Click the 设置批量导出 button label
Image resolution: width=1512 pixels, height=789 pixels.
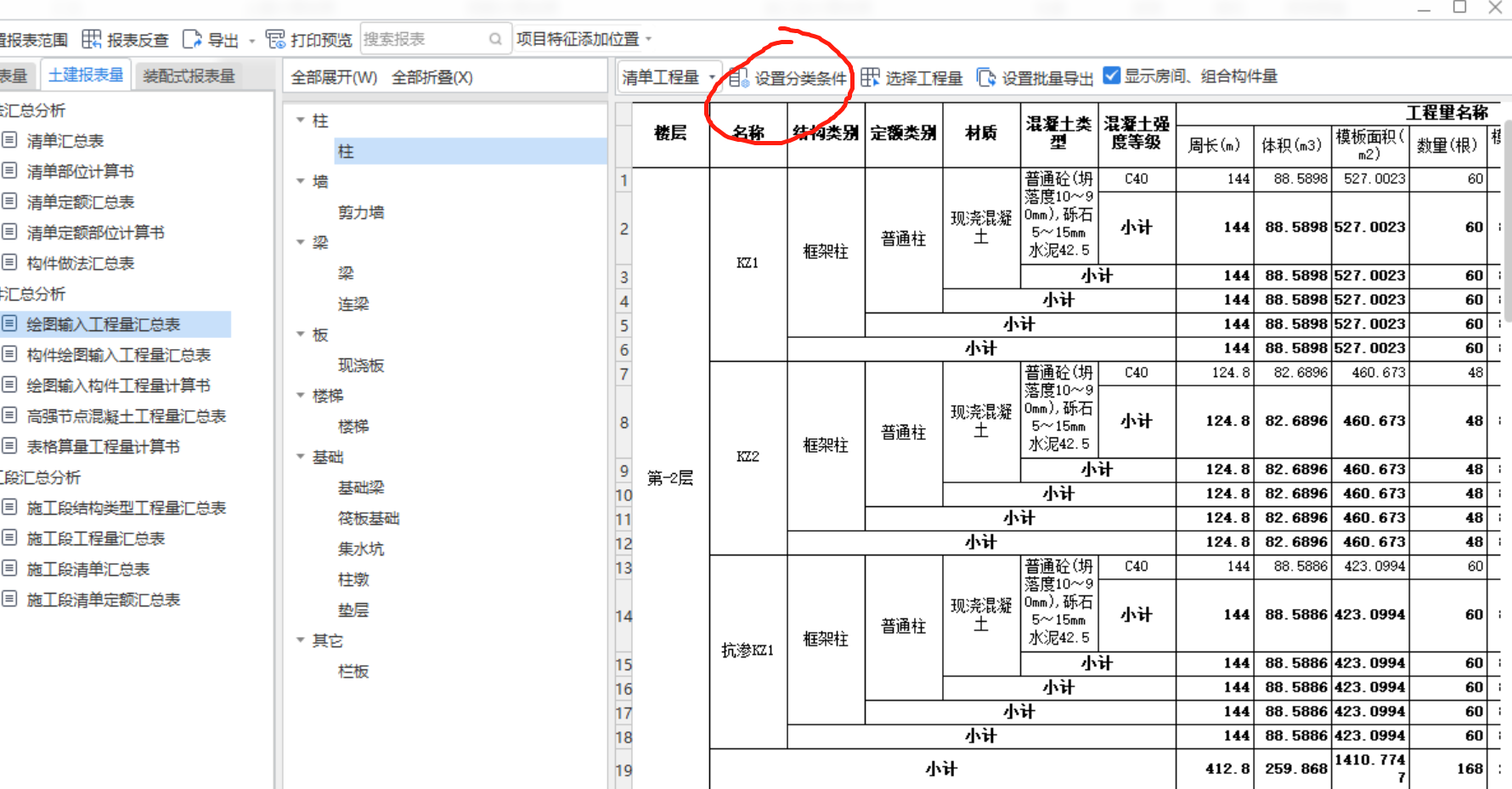tap(1047, 78)
